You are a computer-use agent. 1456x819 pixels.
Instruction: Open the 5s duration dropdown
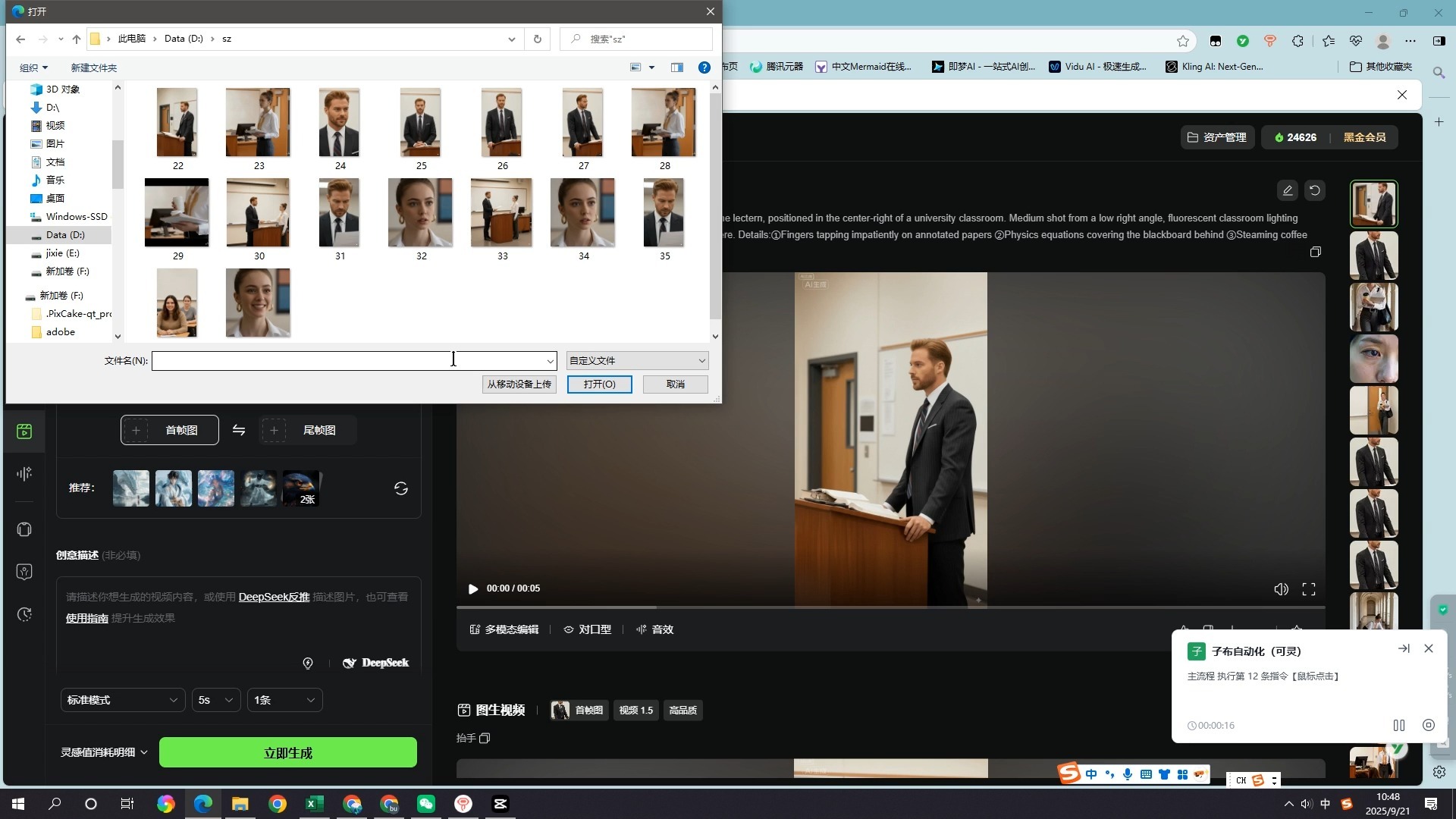[216, 700]
